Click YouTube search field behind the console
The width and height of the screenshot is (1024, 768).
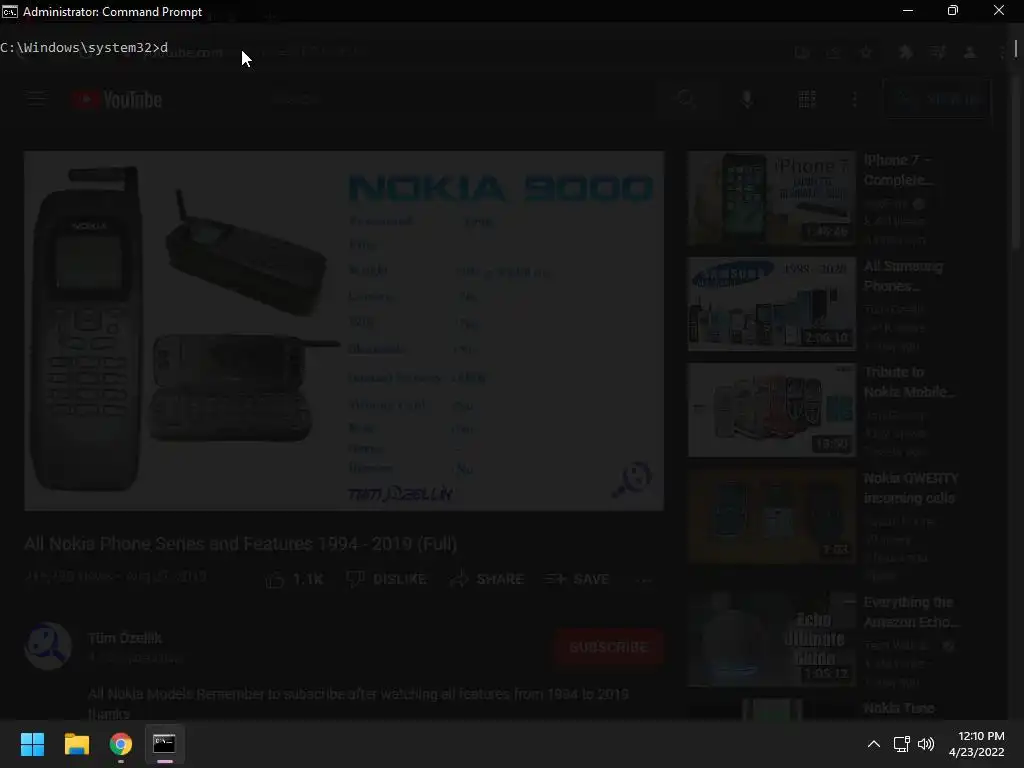(460, 99)
